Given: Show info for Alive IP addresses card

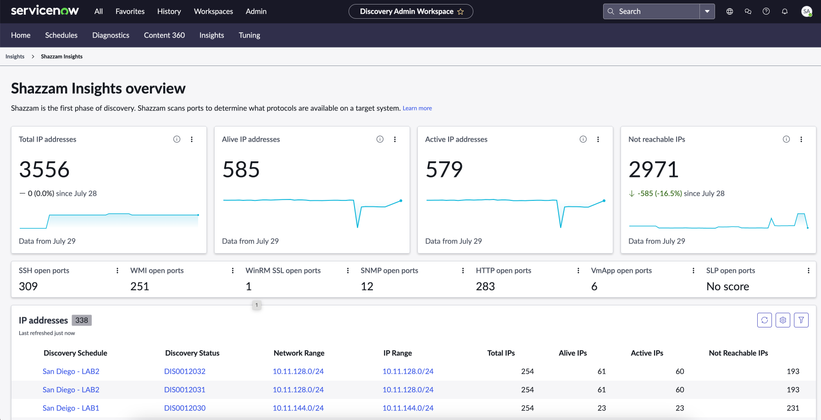Looking at the screenshot, I should click(x=380, y=139).
